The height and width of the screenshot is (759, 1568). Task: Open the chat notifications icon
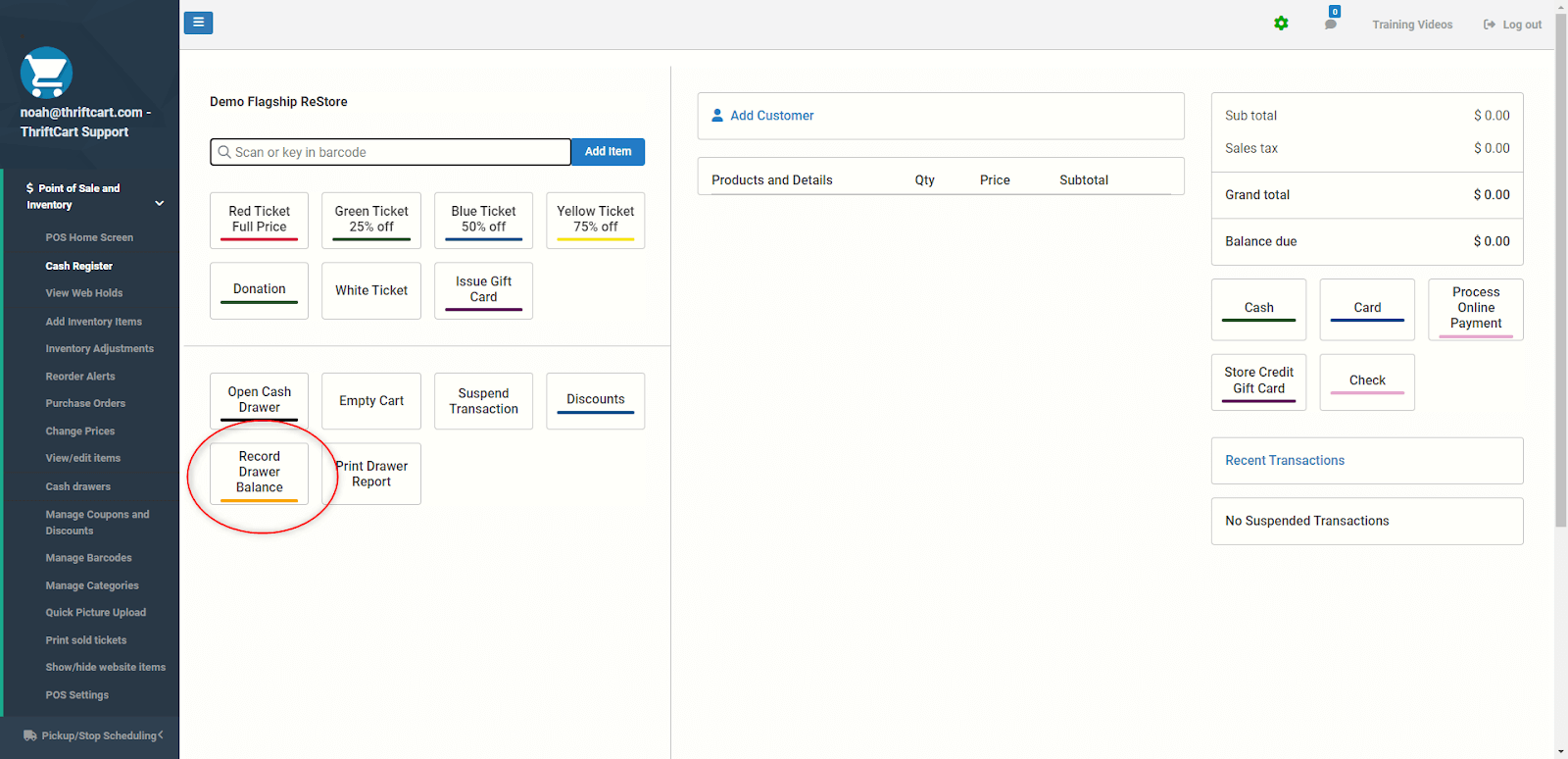click(x=1331, y=23)
